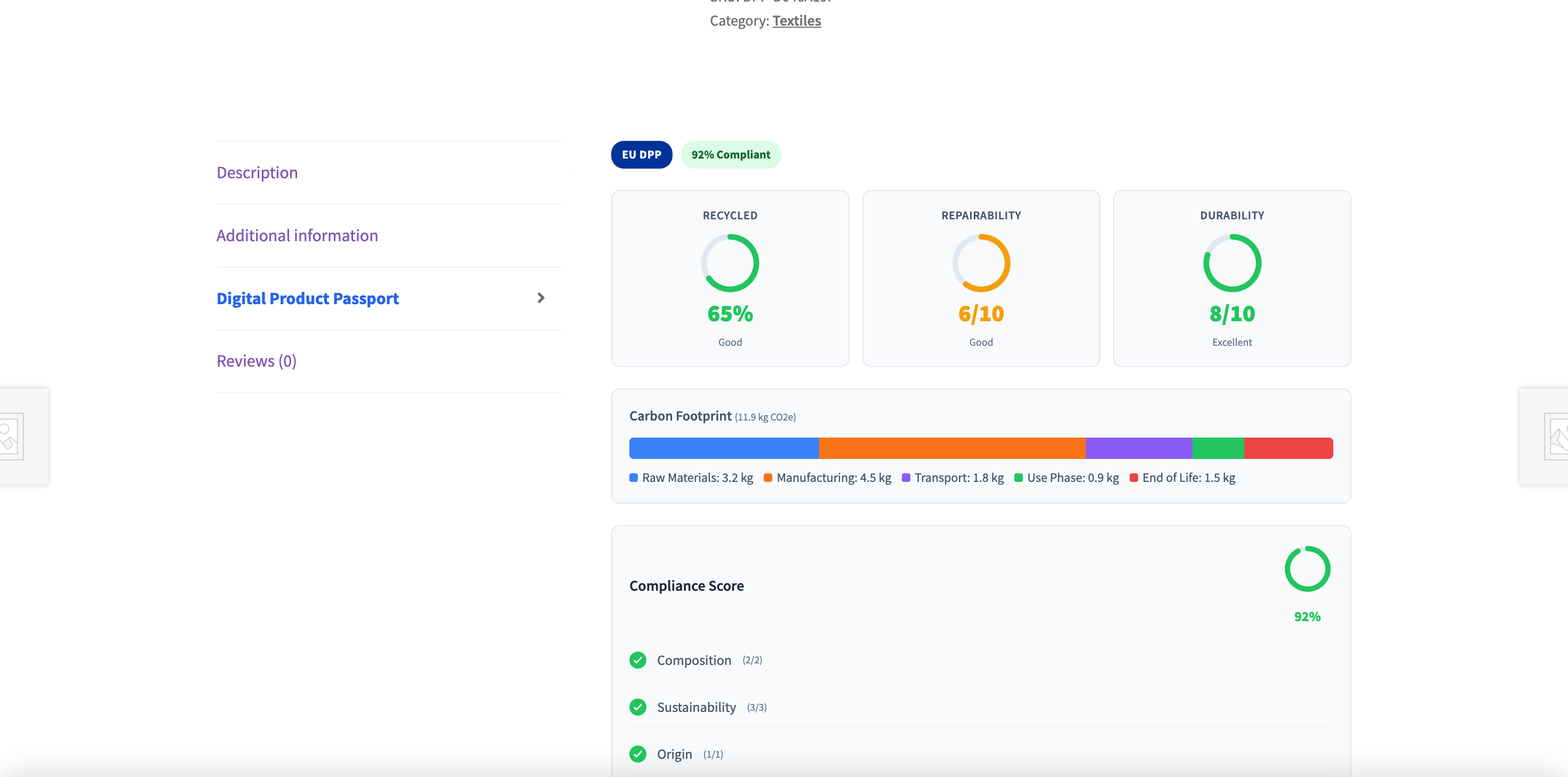Viewport: 1568px width, 777px height.
Task: Click the Repairability progress ring
Action: coord(981,263)
